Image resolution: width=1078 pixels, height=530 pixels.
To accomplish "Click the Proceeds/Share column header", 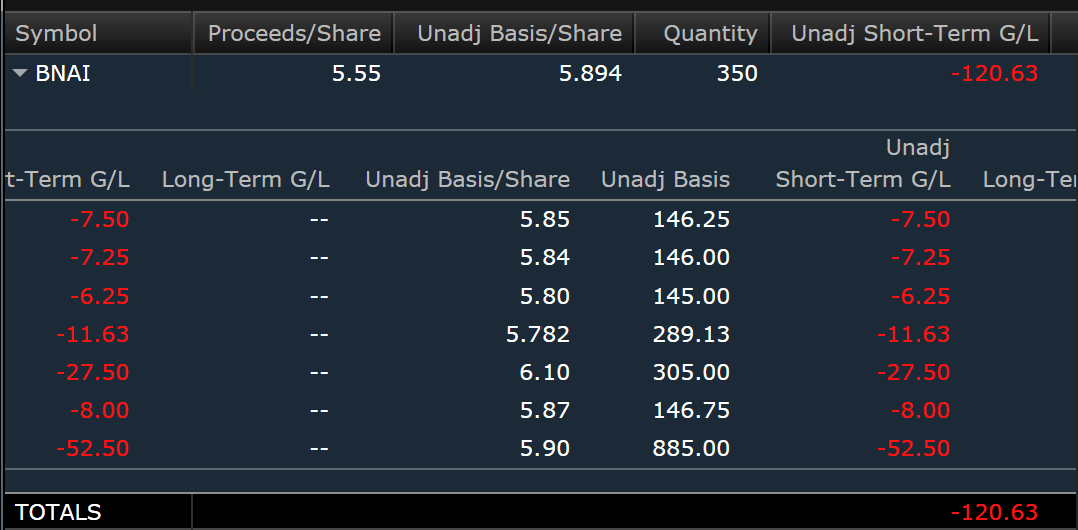I will (294, 33).
